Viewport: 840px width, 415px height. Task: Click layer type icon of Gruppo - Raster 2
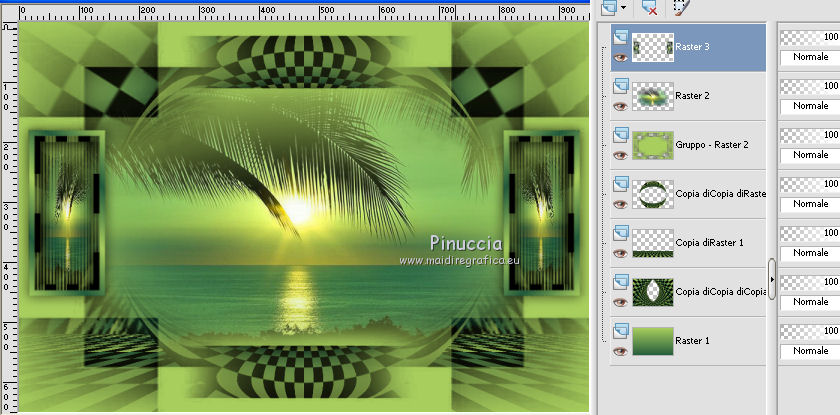[x=621, y=134]
